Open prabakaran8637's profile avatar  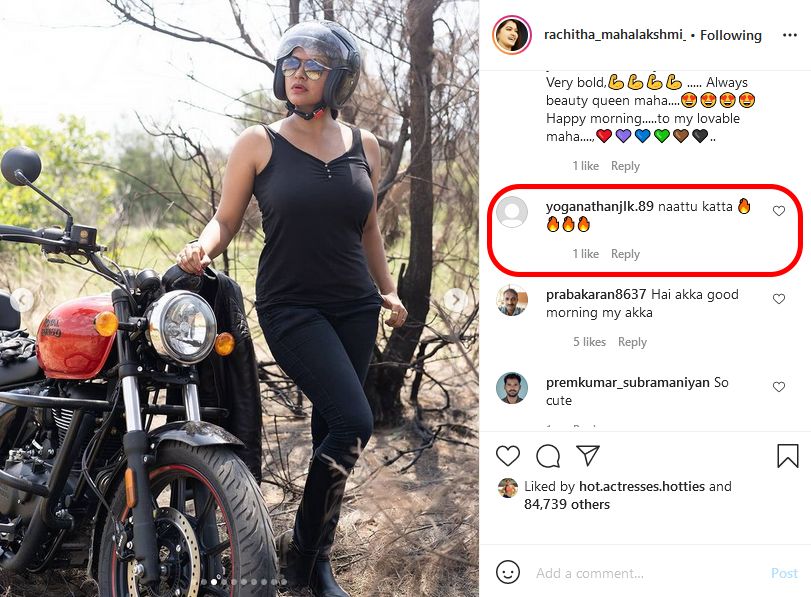tap(512, 299)
